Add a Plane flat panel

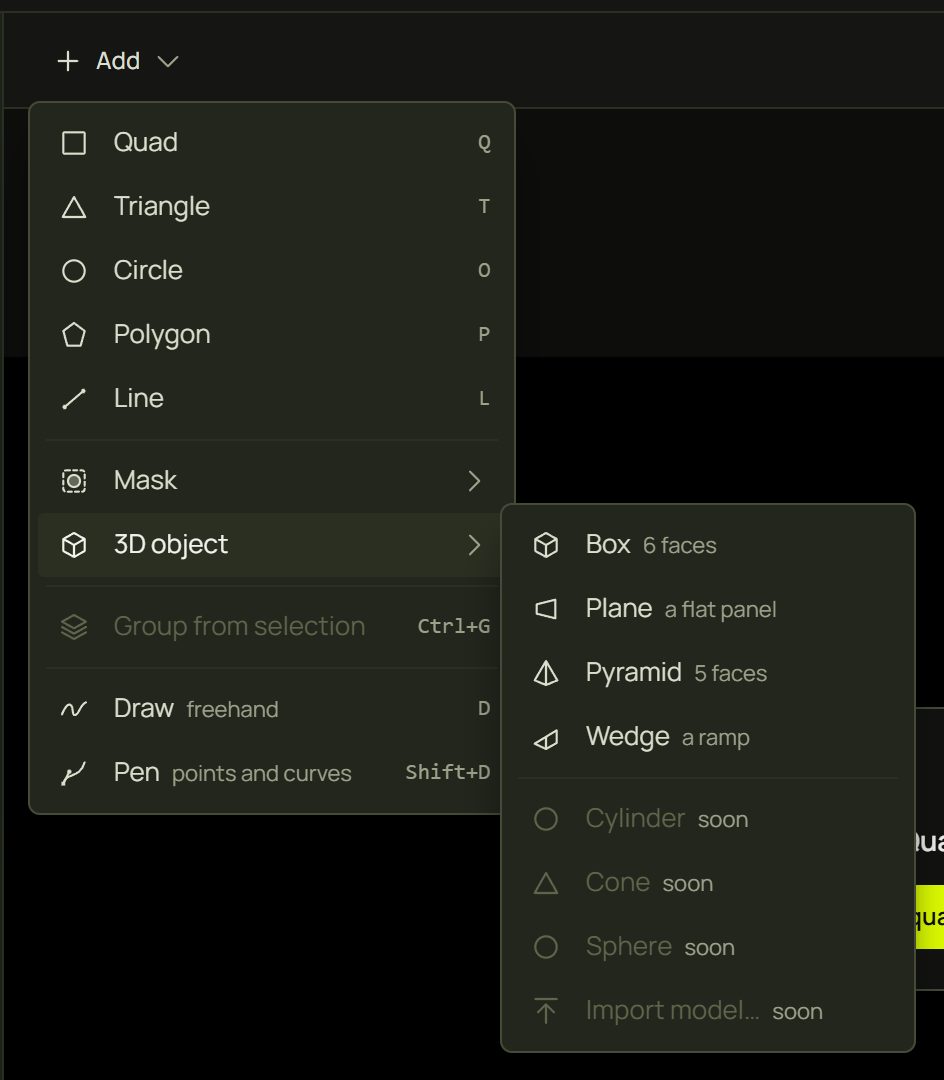coord(708,609)
